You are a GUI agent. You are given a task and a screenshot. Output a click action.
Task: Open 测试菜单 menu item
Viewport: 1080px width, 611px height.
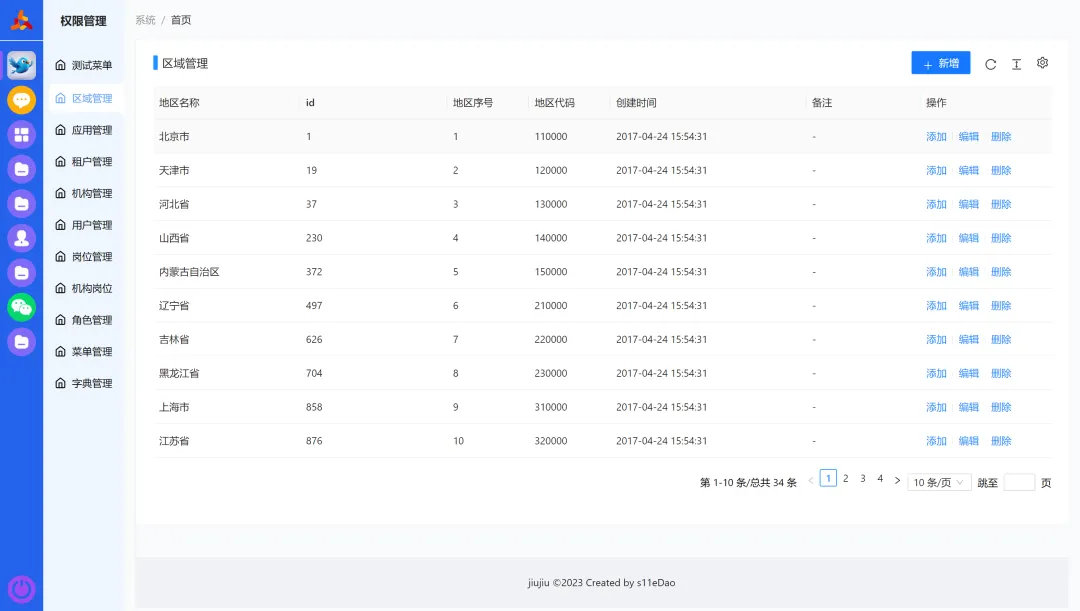(x=85, y=65)
